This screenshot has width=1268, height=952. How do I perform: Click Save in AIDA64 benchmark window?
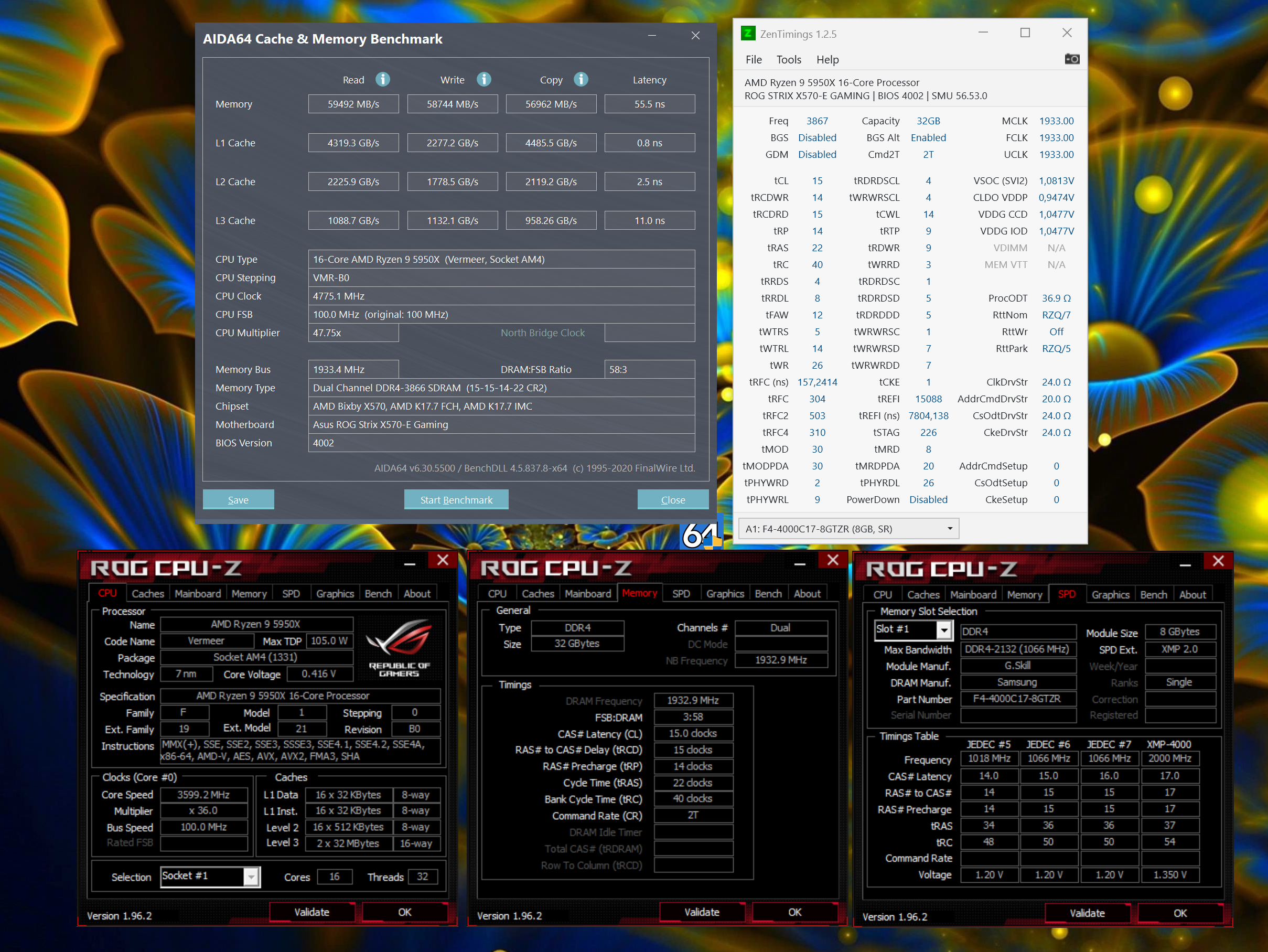point(238,499)
